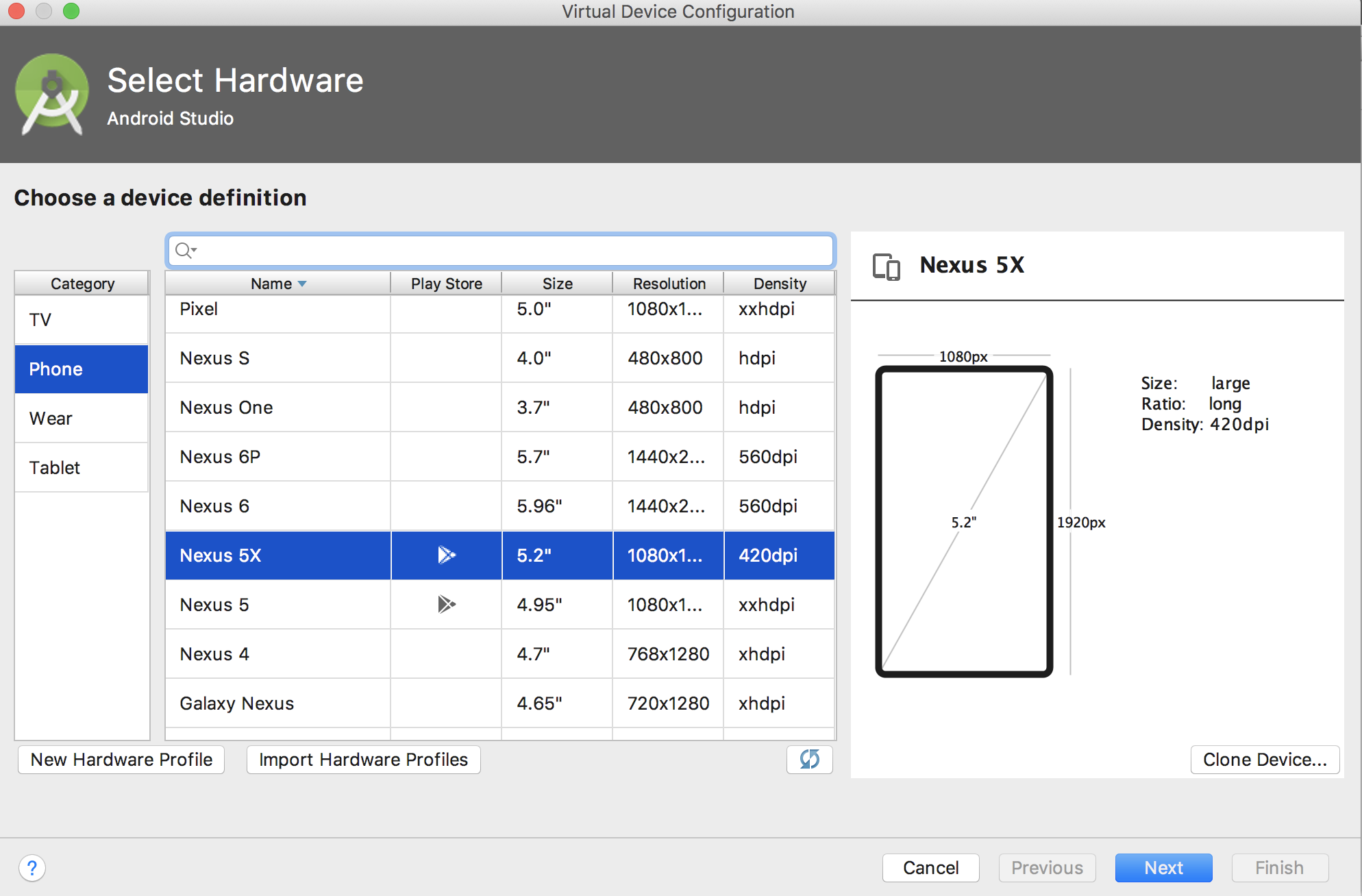The image size is (1362, 896).
Task: Click the Play Store icon for Nexus 5X
Action: (446, 555)
